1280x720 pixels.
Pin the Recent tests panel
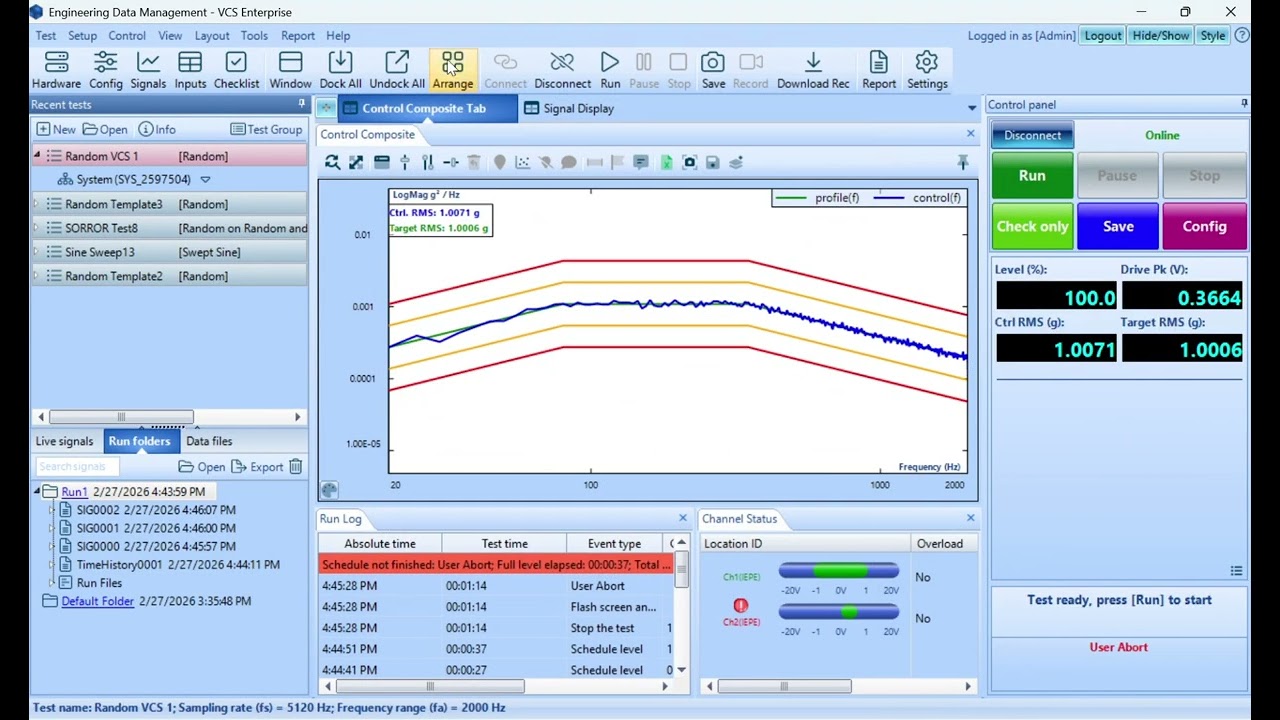coord(301,104)
